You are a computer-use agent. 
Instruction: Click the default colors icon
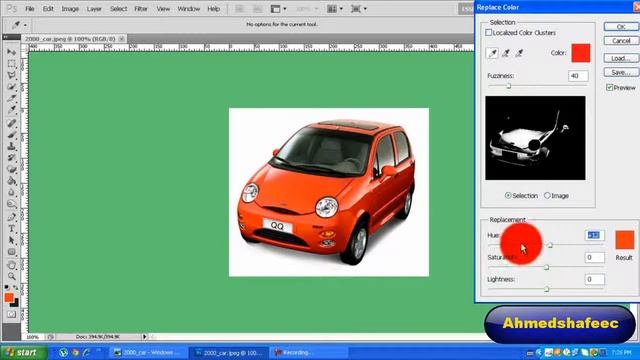pos(7,288)
